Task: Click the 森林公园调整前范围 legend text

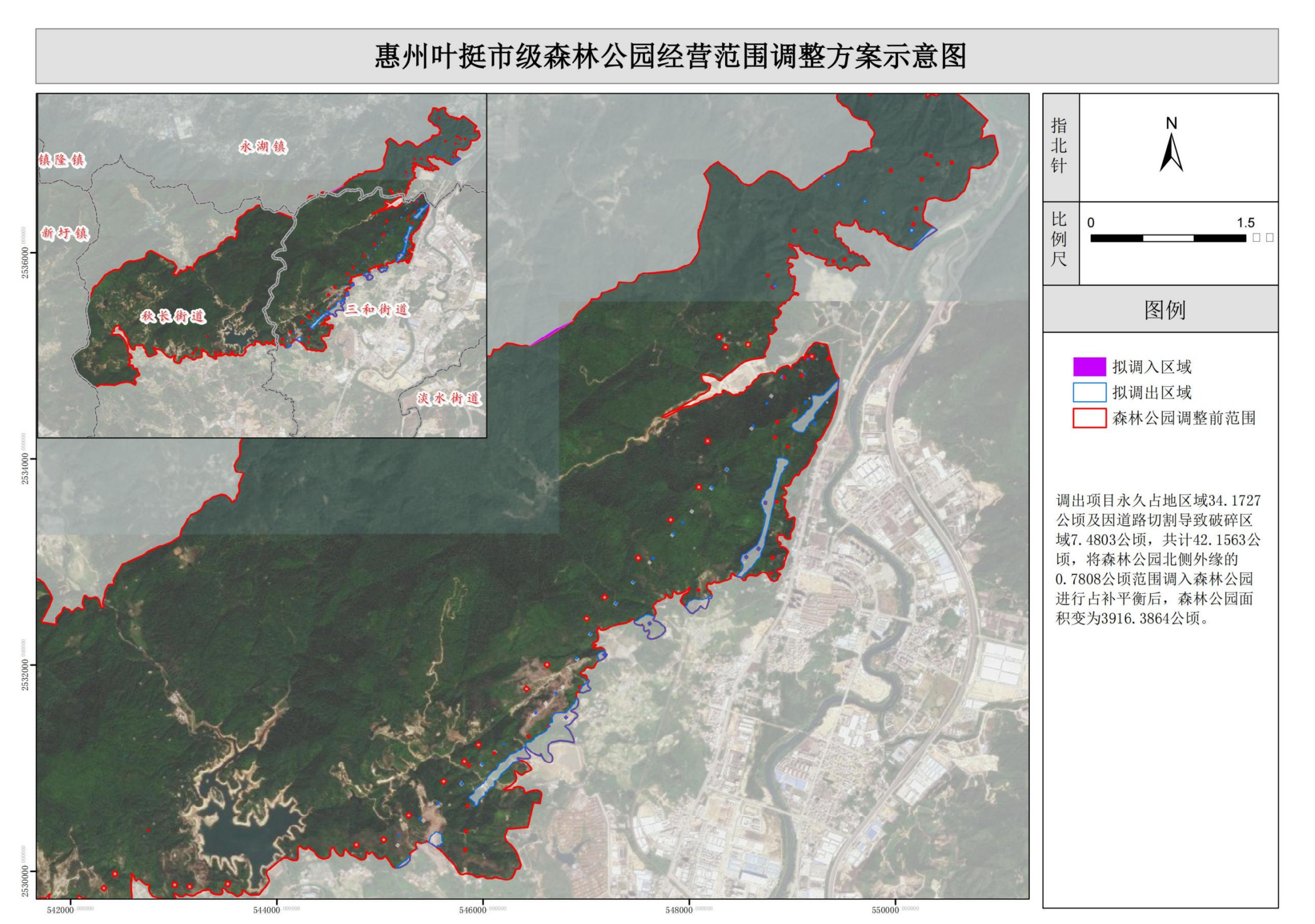Action: pos(1183,418)
